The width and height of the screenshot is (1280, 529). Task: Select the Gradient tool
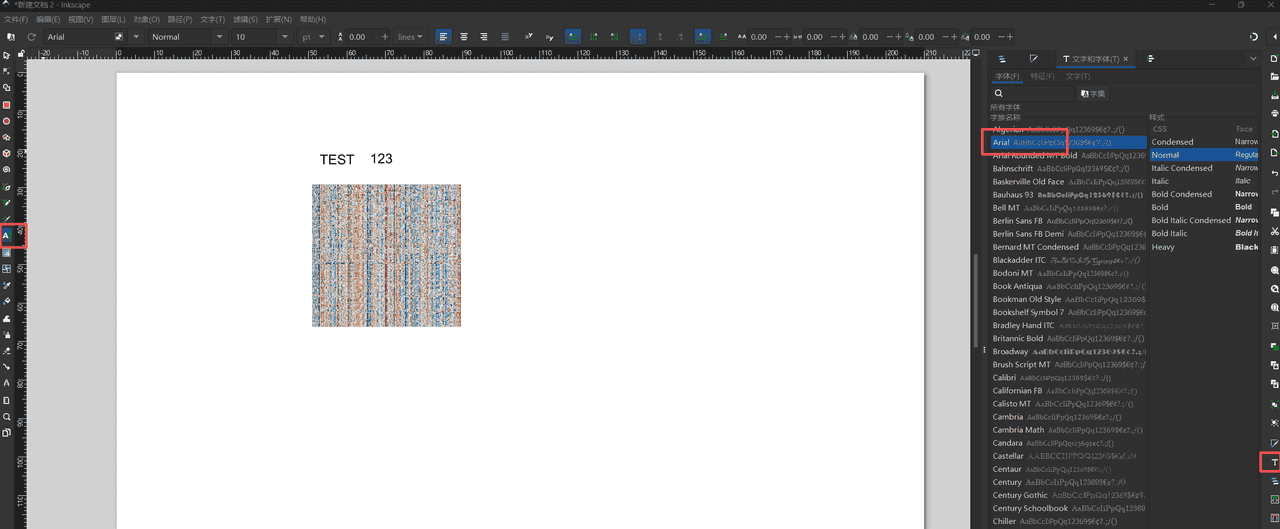tap(6, 253)
